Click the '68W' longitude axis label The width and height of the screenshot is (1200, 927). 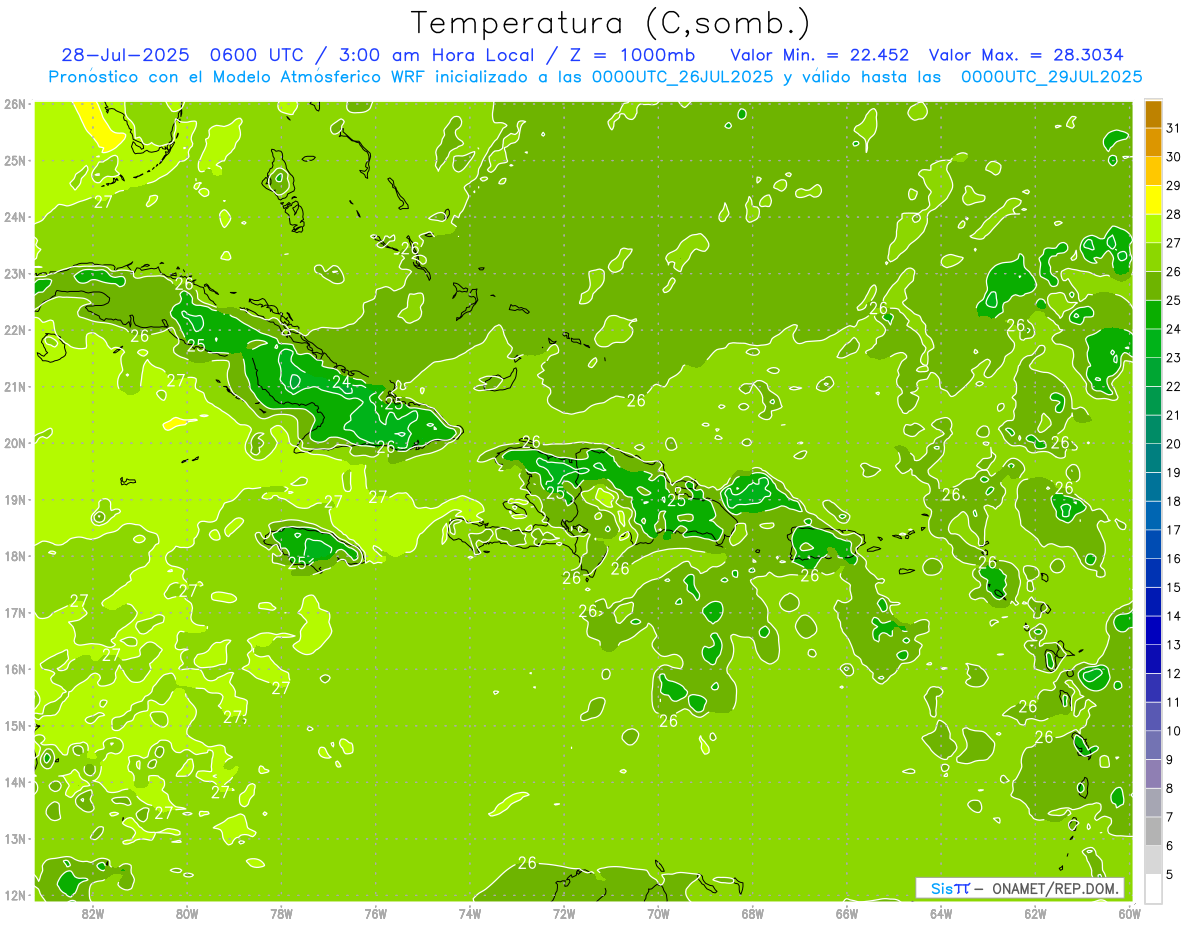click(x=753, y=912)
